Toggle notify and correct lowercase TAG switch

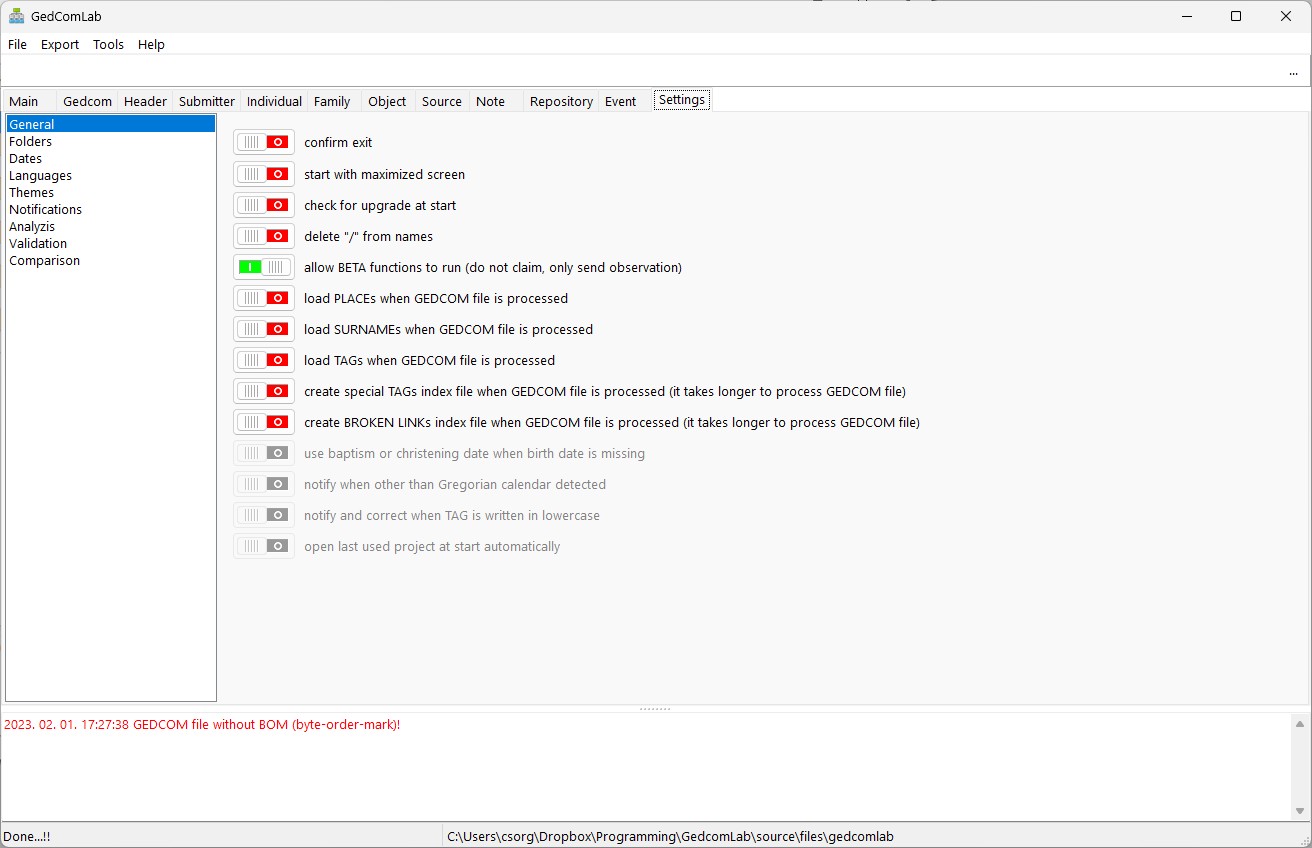tap(264, 515)
